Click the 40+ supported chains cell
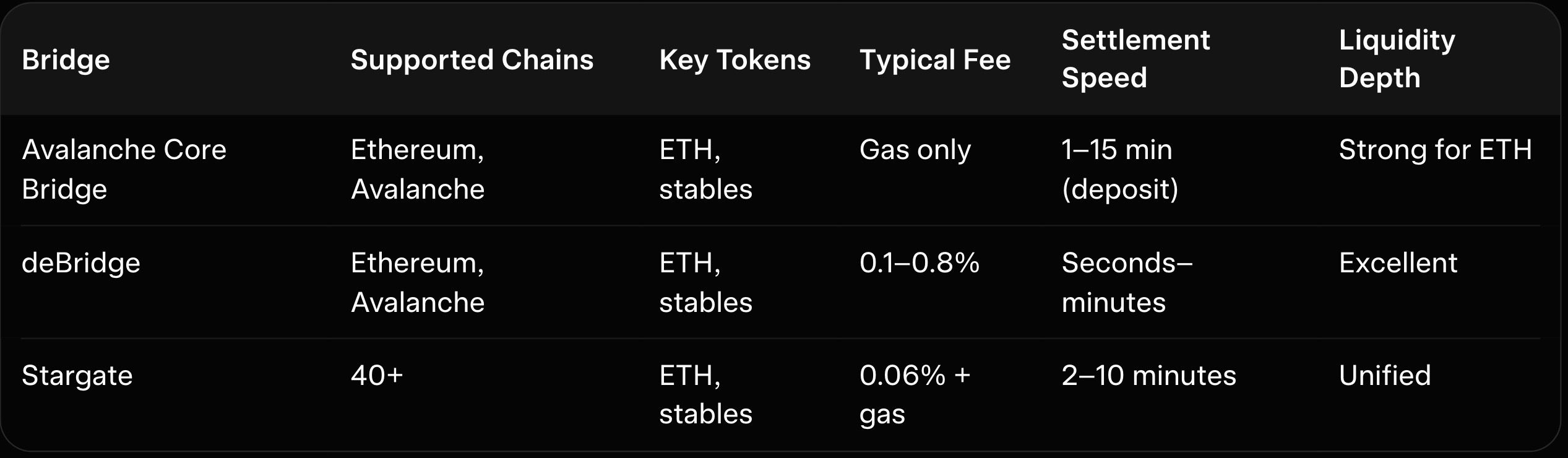Screen dimensions: 1568x458 tap(376, 376)
